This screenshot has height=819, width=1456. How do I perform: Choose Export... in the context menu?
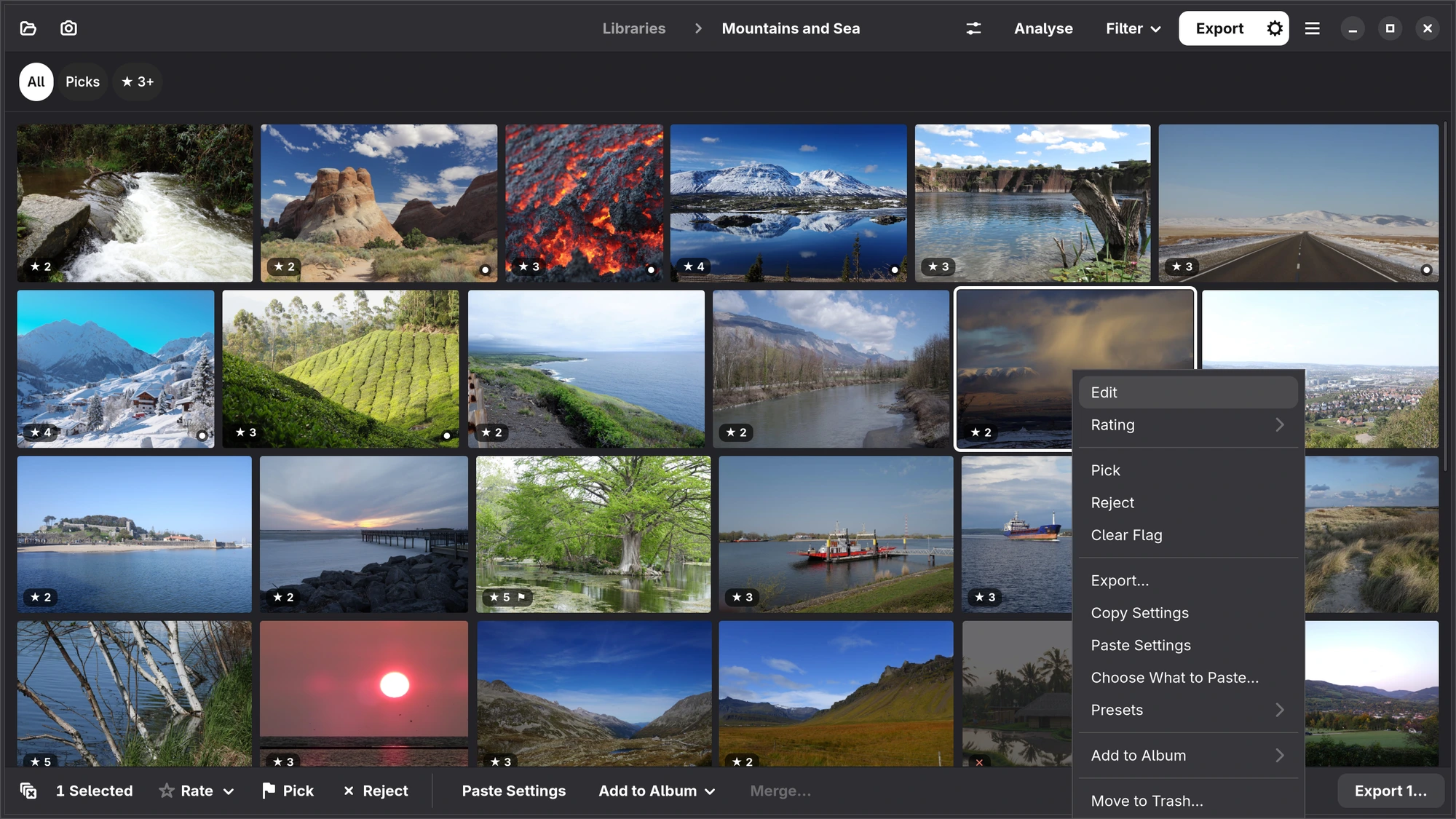tap(1188, 580)
